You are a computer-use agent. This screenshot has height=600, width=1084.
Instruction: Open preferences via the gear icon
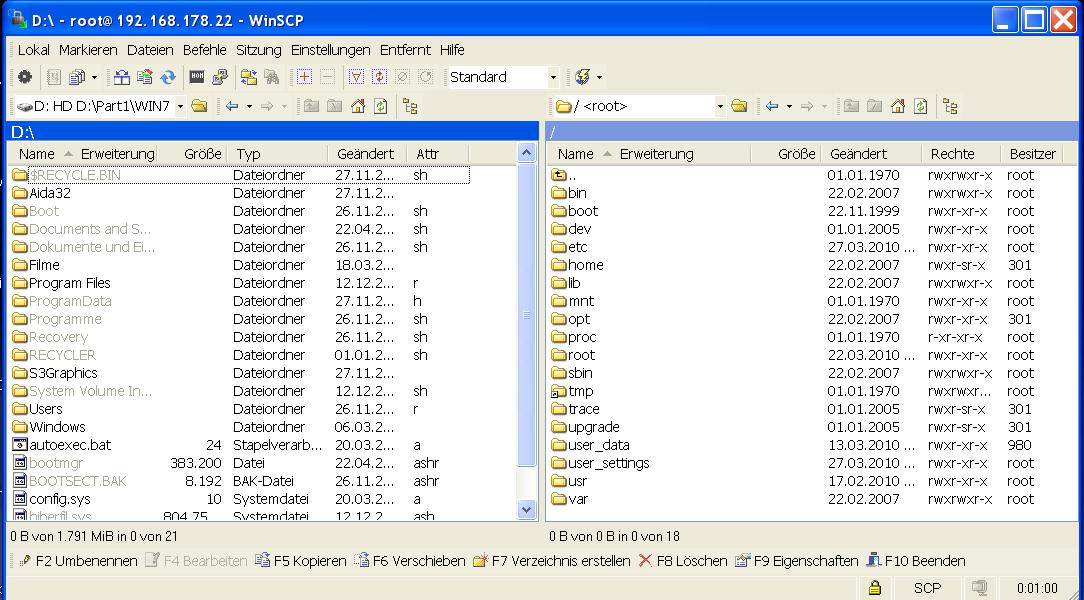(25, 77)
